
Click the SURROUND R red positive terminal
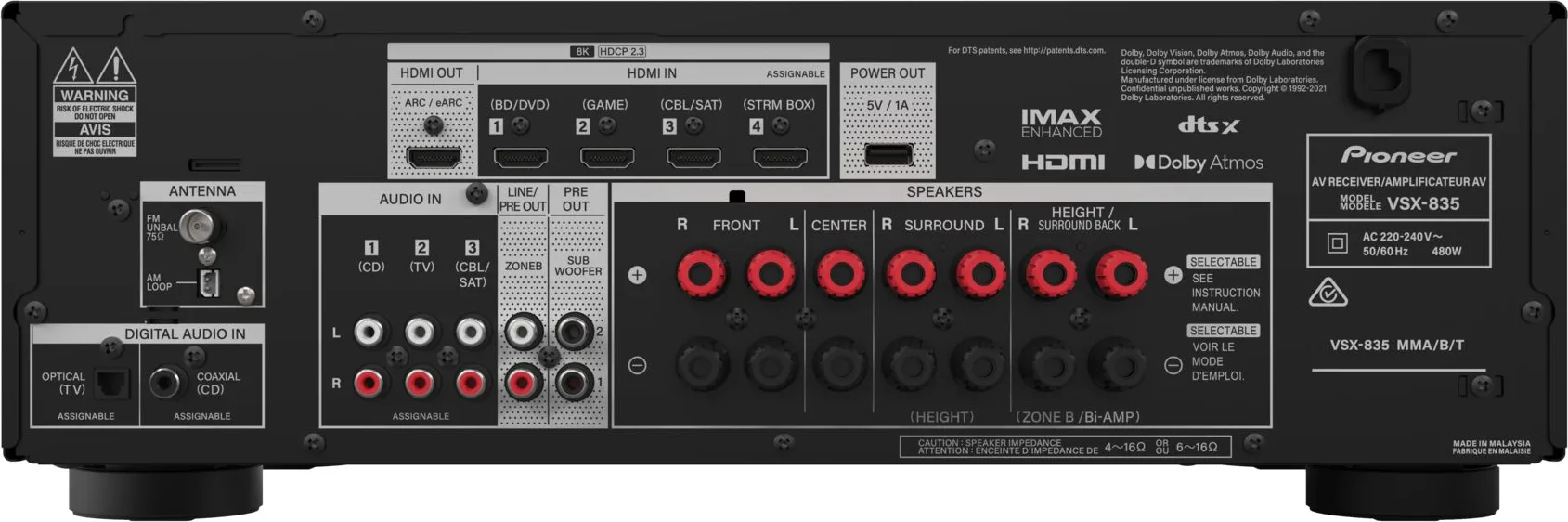911,274
